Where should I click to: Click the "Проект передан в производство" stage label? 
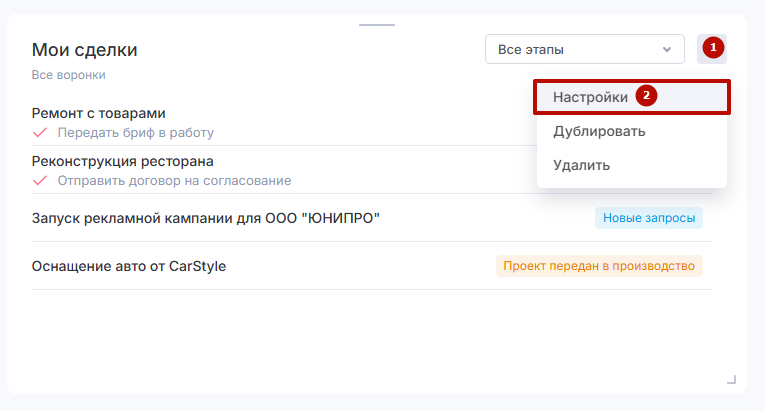[599, 266]
